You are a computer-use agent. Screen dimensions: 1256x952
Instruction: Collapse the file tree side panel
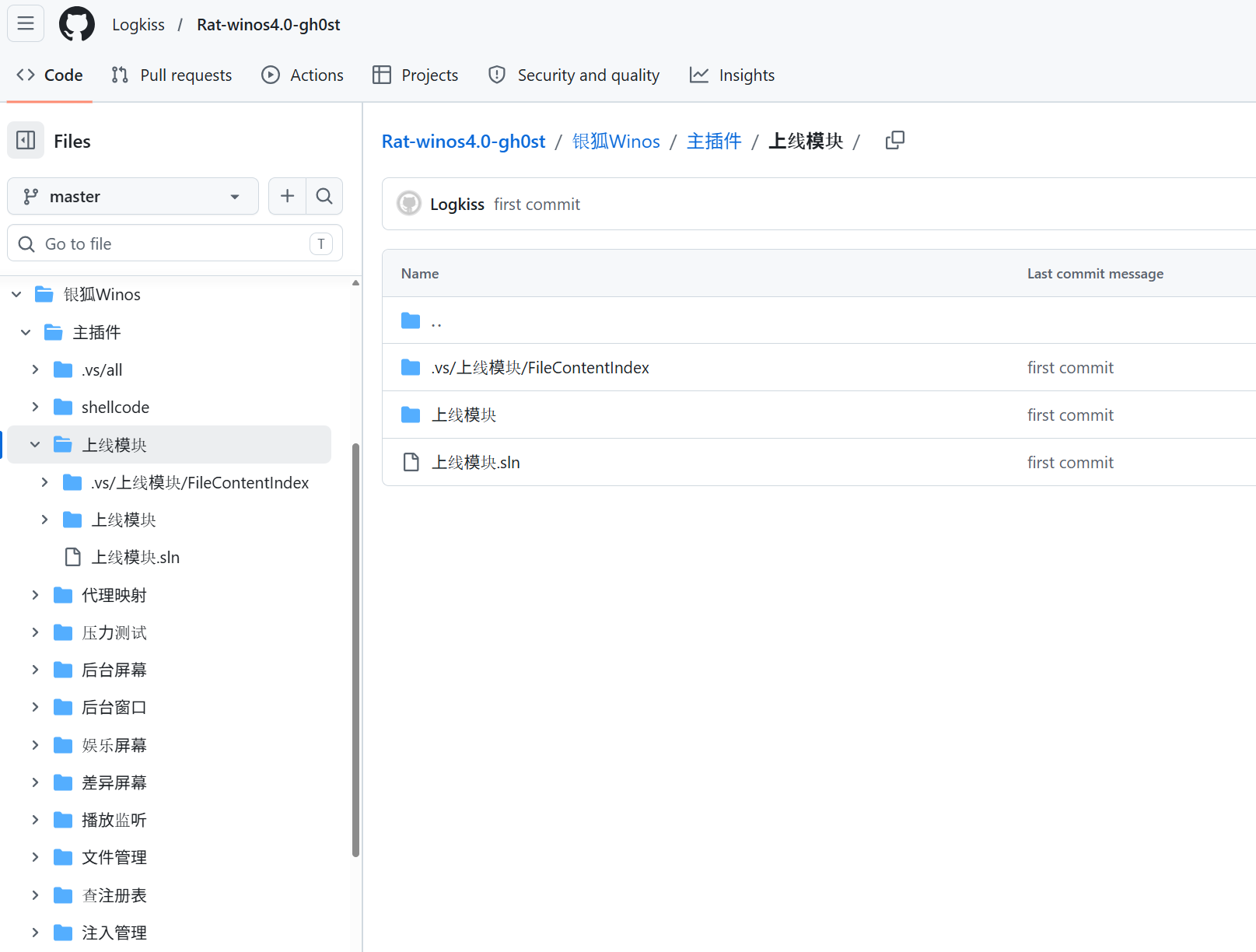pos(26,141)
